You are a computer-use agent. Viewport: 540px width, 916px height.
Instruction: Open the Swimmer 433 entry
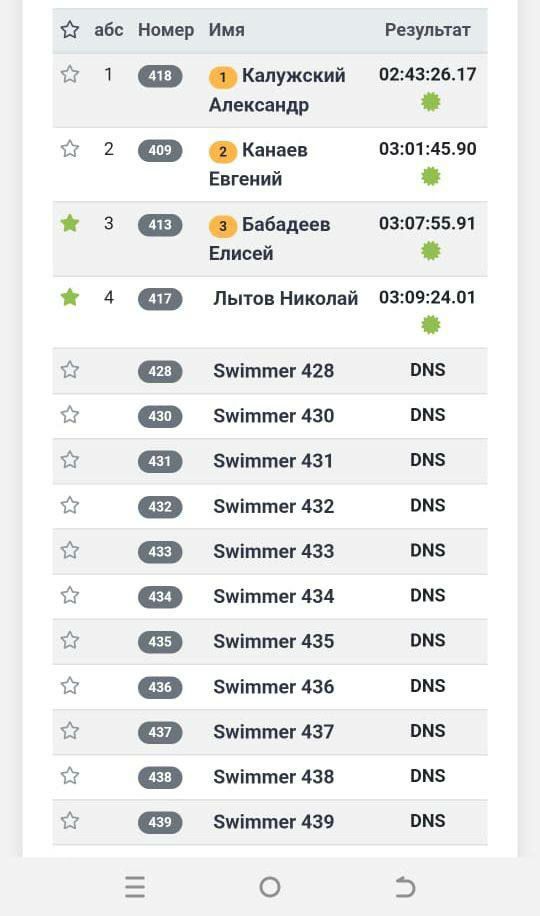coord(274,551)
